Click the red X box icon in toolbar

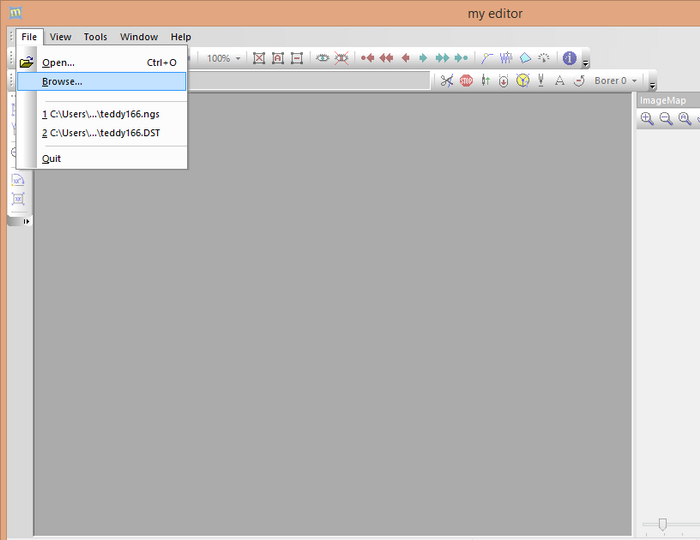259,58
